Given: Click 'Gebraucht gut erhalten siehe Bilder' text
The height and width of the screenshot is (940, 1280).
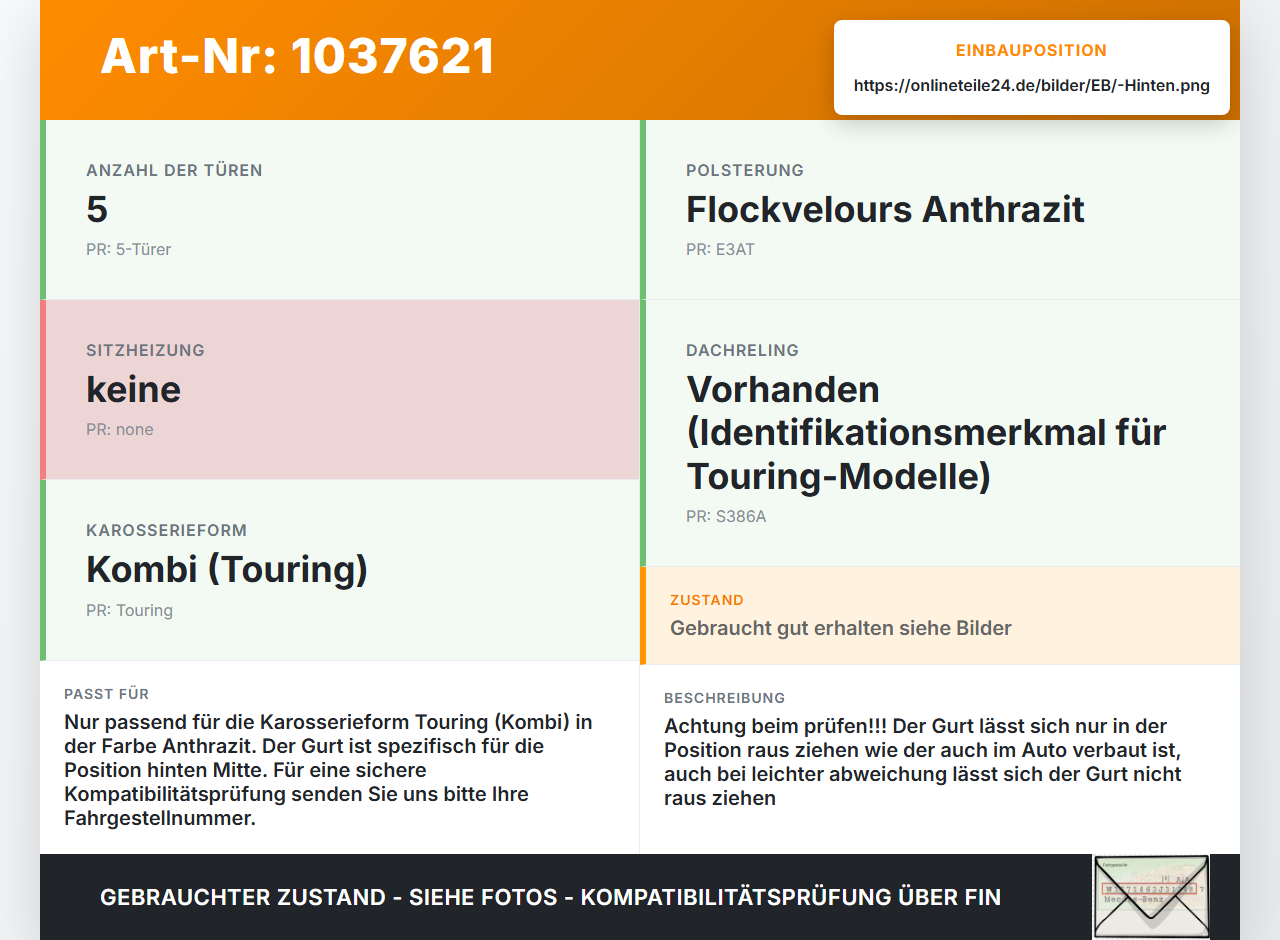Looking at the screenshot, I should point(841,629).
